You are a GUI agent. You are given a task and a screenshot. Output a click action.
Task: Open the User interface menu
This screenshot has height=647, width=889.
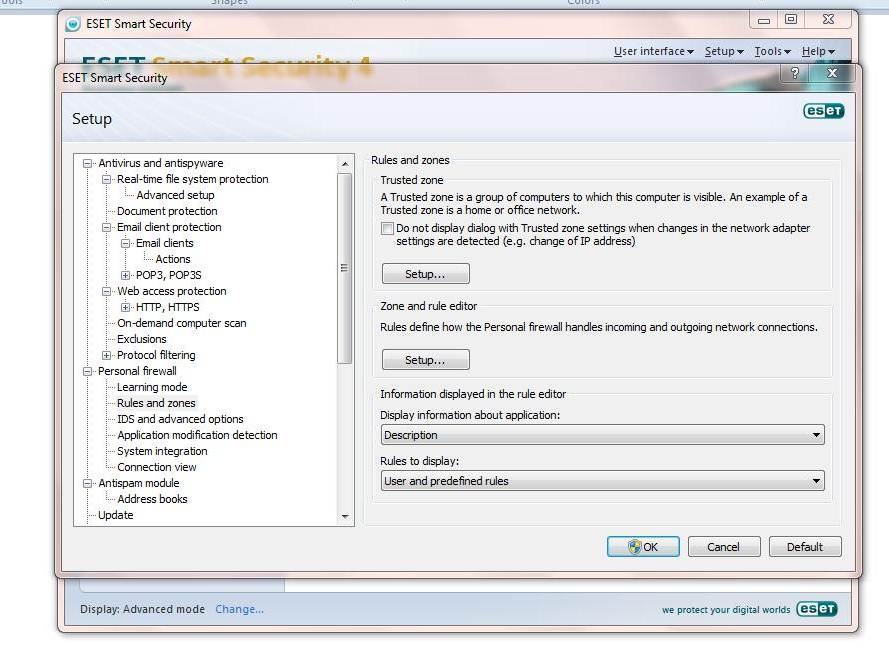click(x=654, y=52)
